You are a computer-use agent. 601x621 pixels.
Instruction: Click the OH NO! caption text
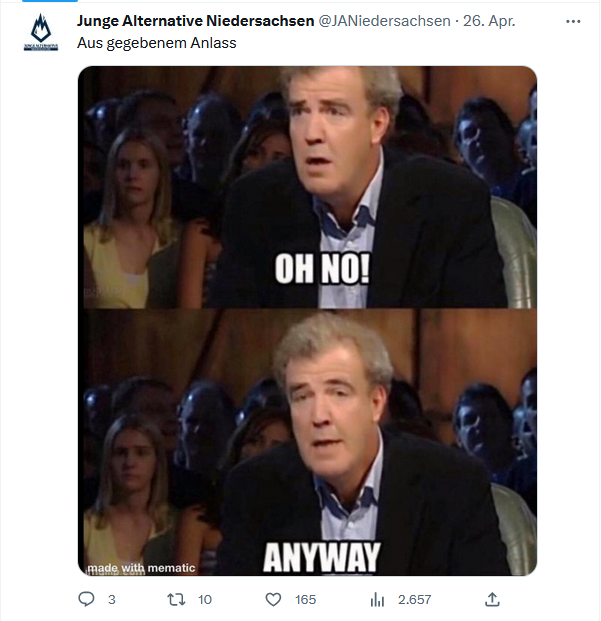click(x=322, y=269)
